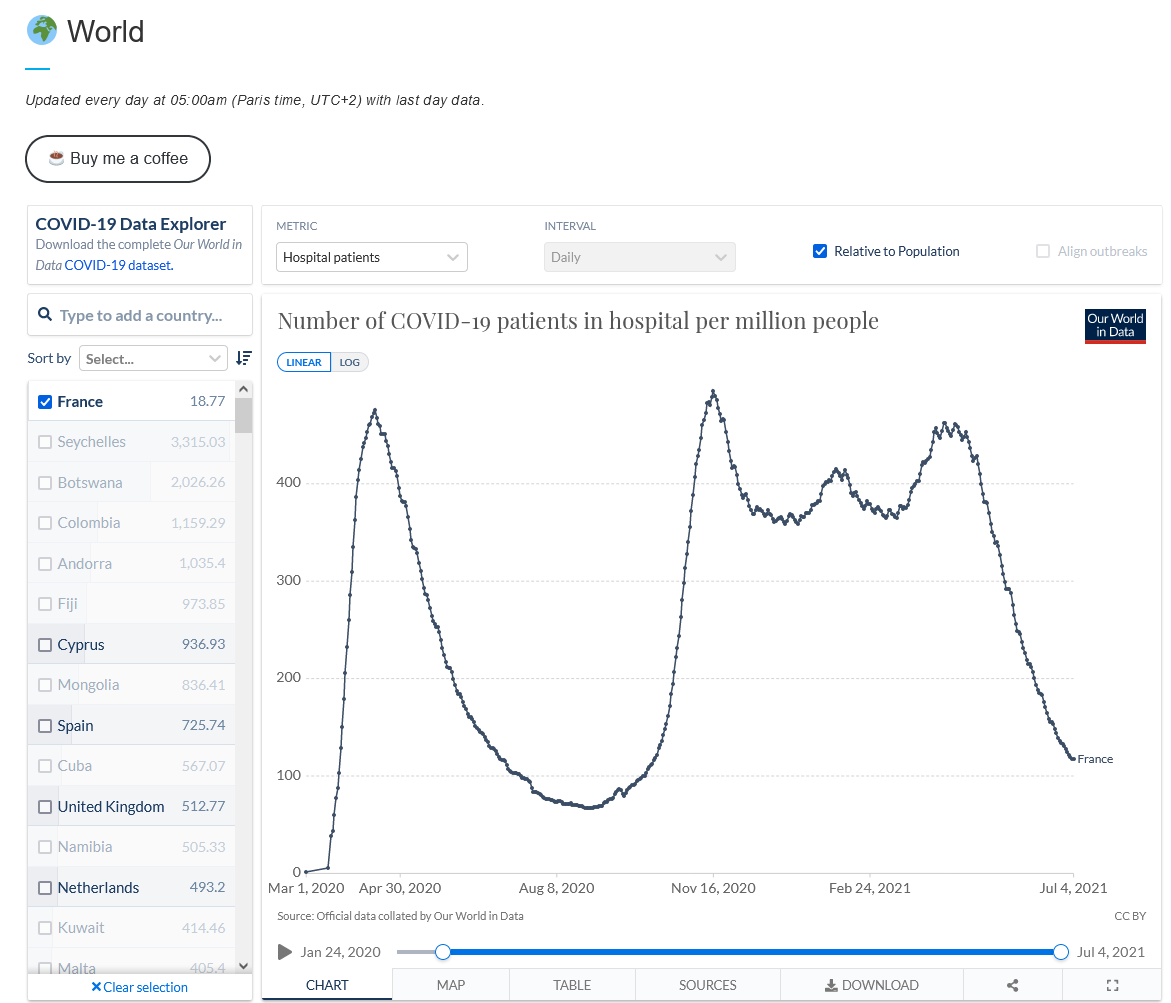Click the Buy me a coffee button

[118, 159]
